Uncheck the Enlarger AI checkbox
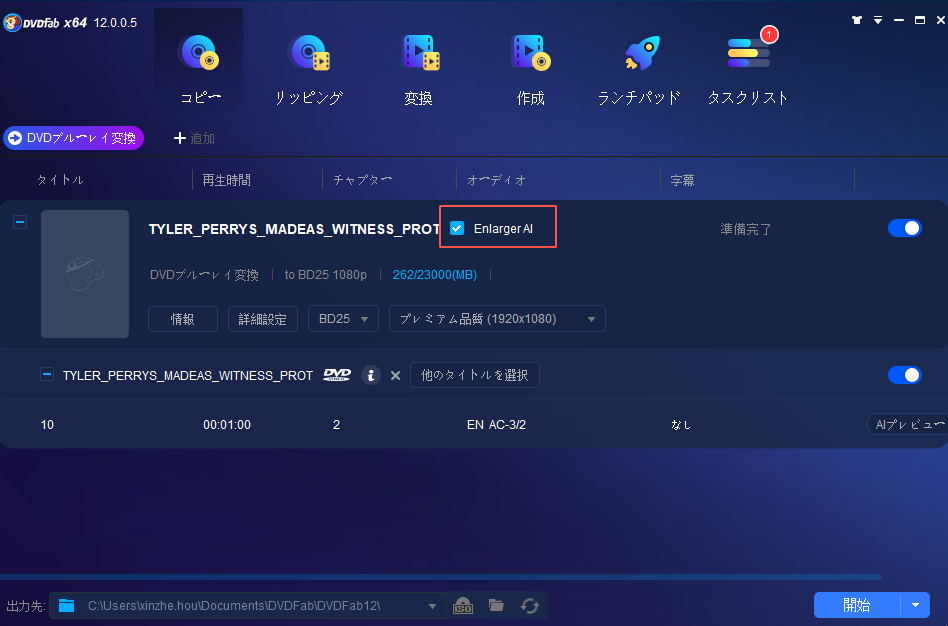948x626 pixels. [x=457, y=228]
